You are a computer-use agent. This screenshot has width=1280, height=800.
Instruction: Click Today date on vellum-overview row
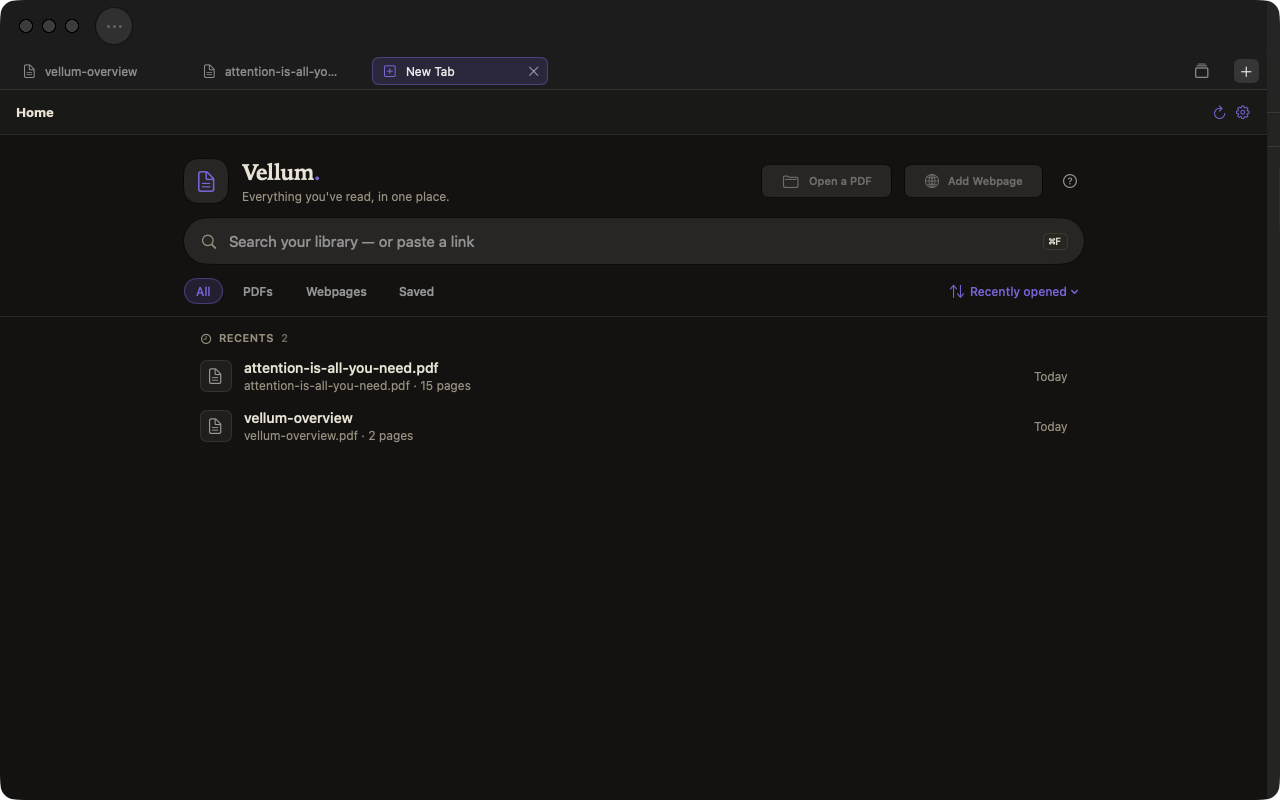click(x=1051, y=427)
